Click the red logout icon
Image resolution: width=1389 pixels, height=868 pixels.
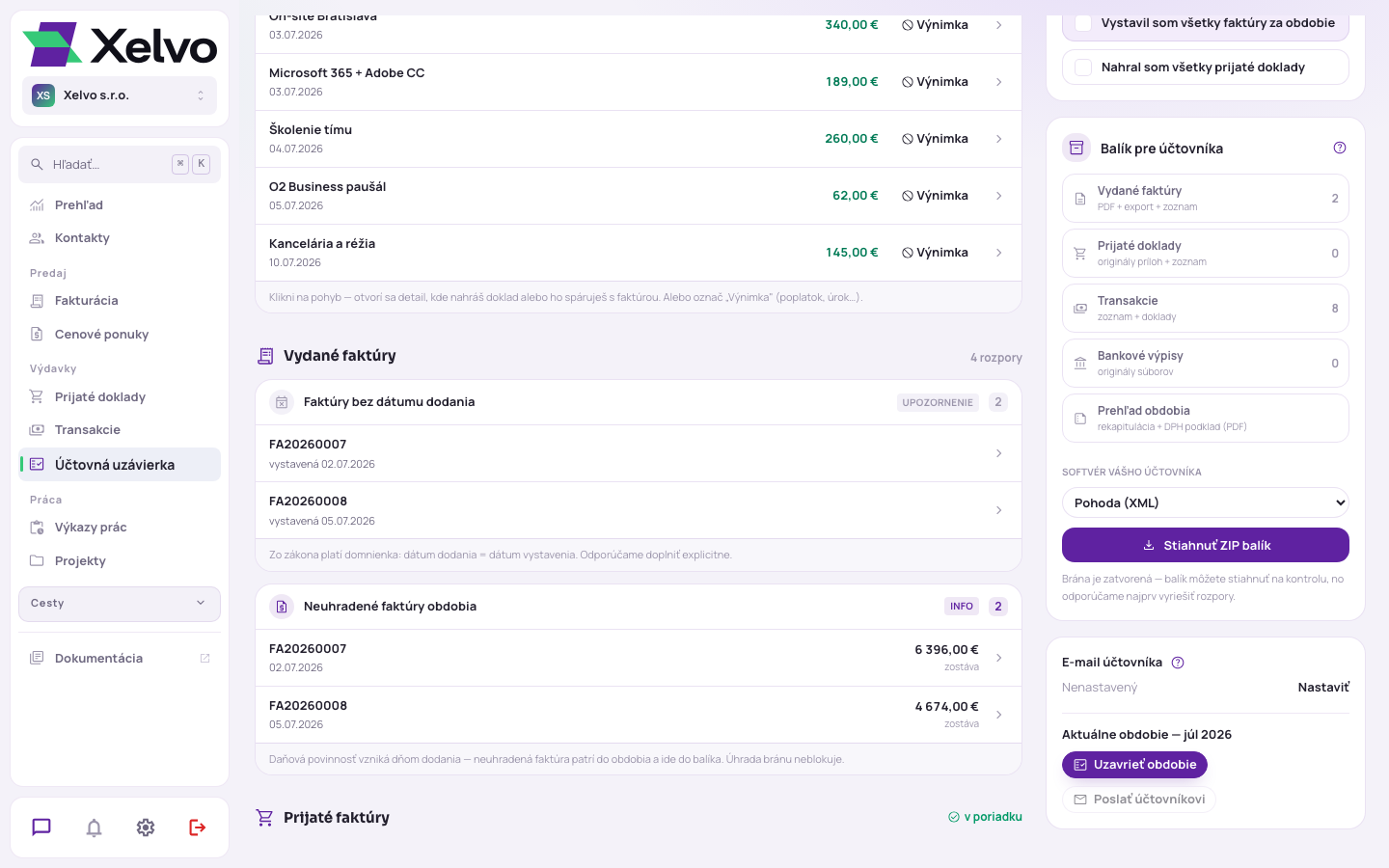click(198, 827)
